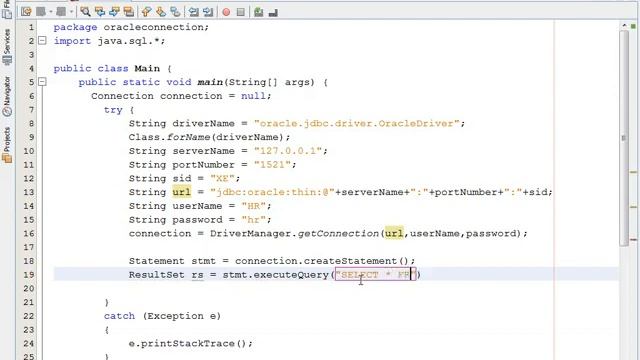Click "createStatement" call on line 18

tap(350, 261)
